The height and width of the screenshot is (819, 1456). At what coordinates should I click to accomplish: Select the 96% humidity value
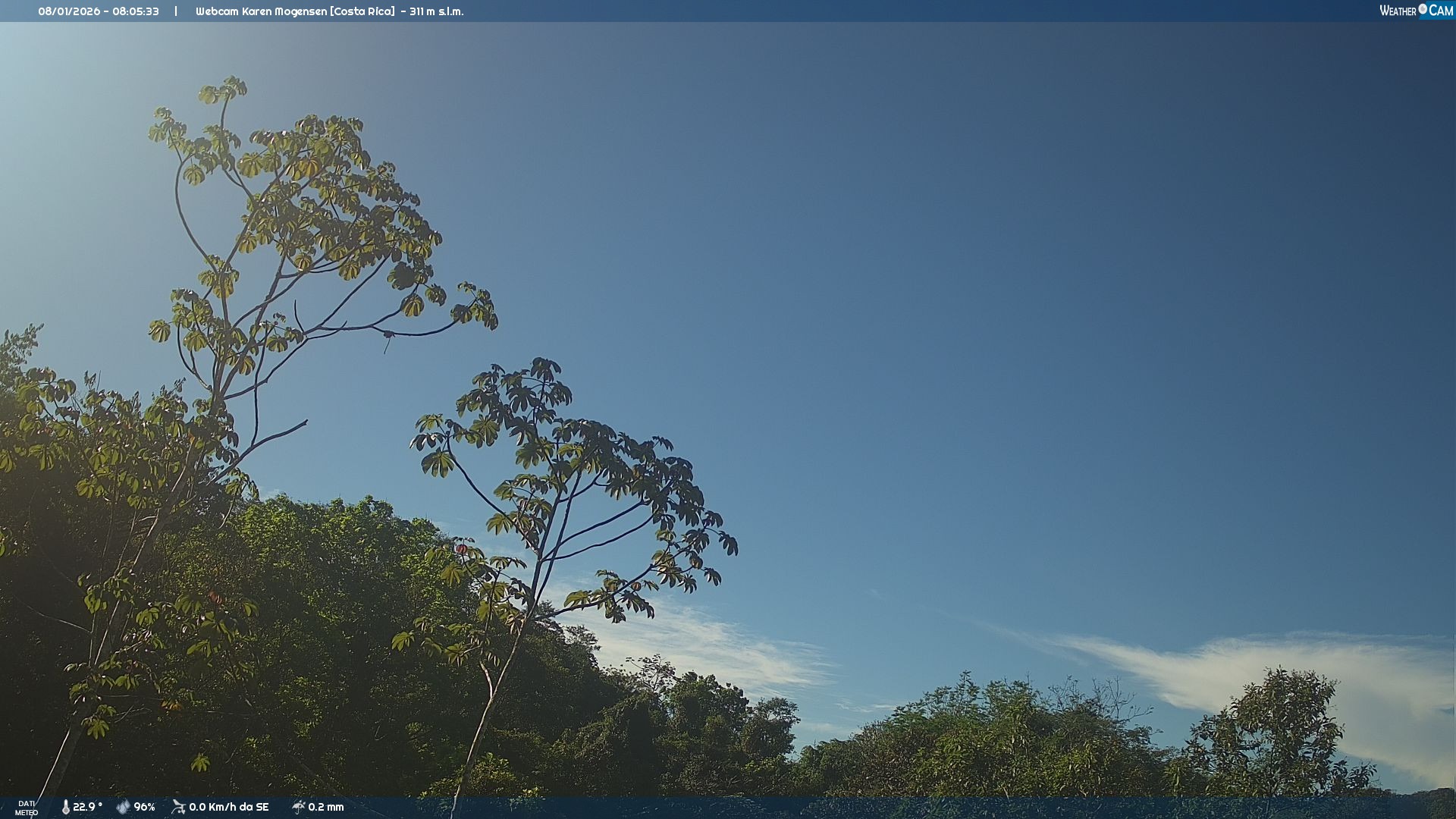point(144,807)
